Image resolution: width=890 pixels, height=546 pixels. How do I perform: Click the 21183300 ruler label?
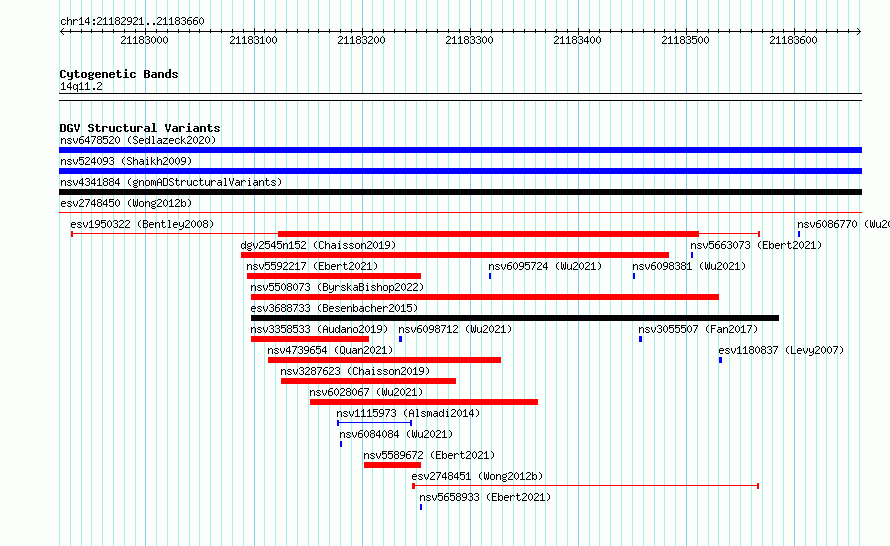click(x=469, y=40)
